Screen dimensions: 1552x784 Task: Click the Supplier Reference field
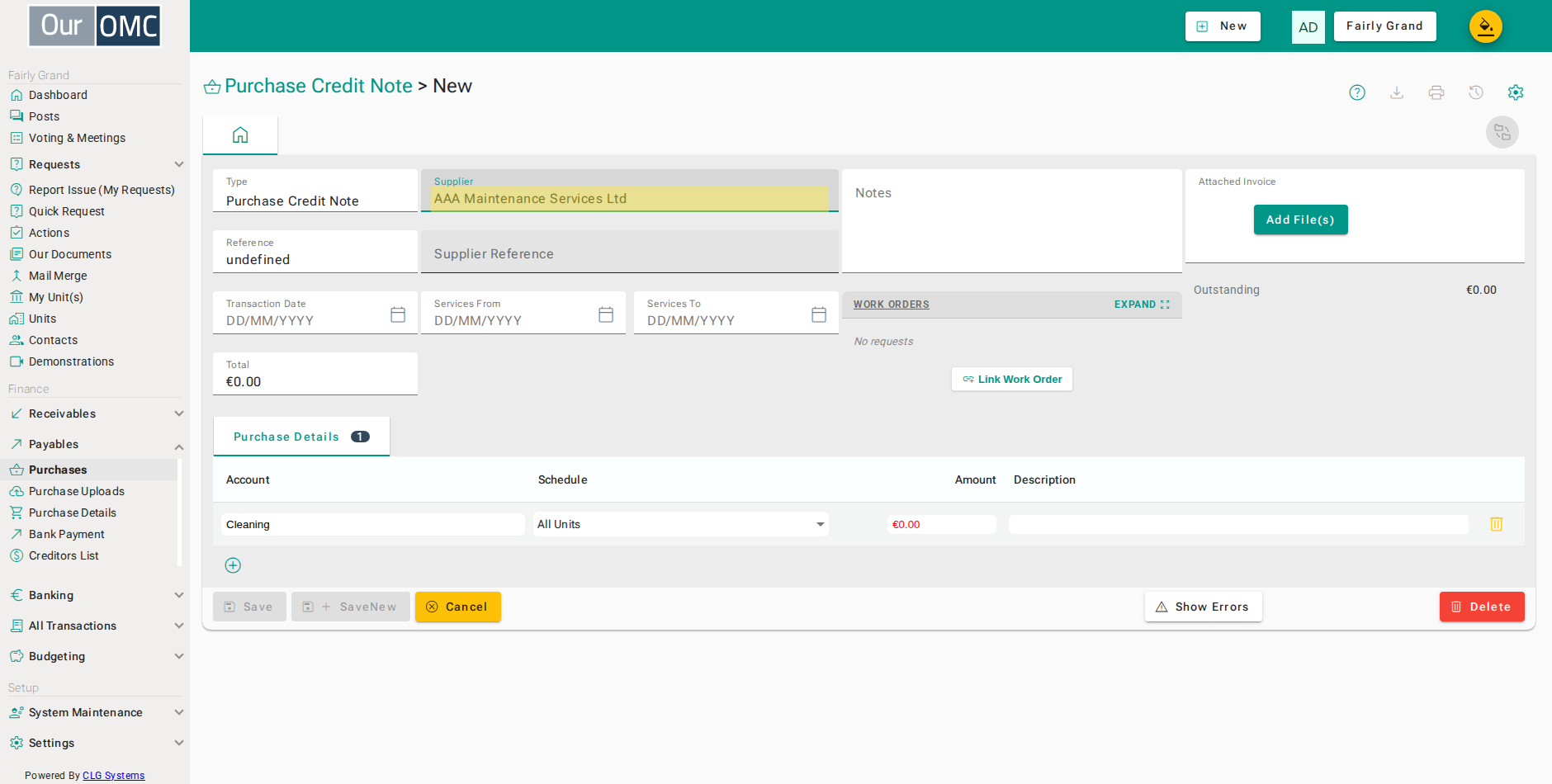pyautogui.click(x=630, y=252)
